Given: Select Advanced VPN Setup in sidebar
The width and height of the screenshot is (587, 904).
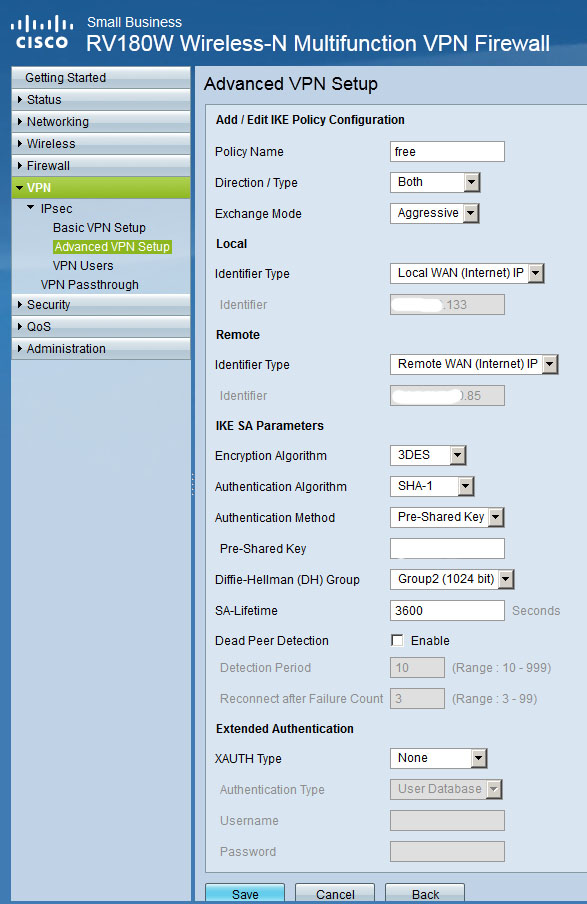Looking at the screenshot, I should pyautogui.click(x=112, y=247).
